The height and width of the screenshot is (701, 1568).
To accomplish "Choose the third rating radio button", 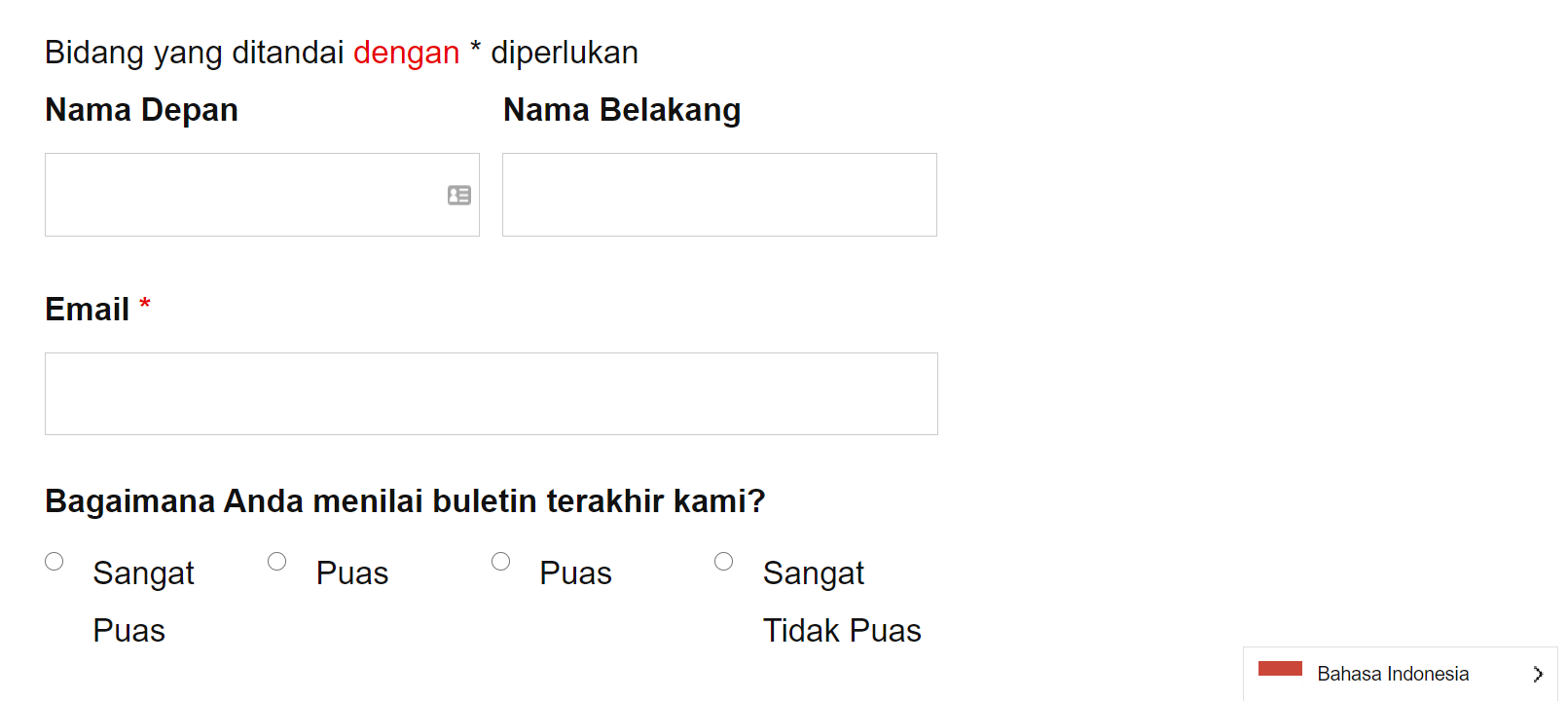I will [500, 562].
